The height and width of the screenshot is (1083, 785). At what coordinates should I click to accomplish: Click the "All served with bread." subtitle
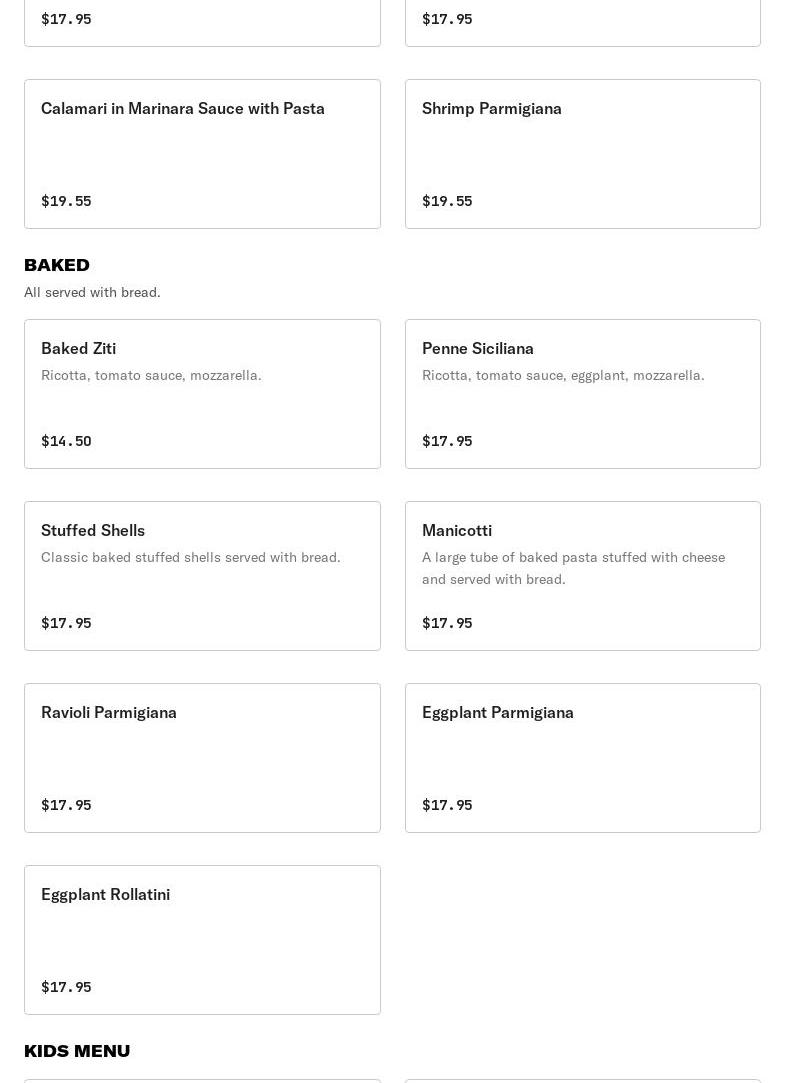click(x=92, y=292)
